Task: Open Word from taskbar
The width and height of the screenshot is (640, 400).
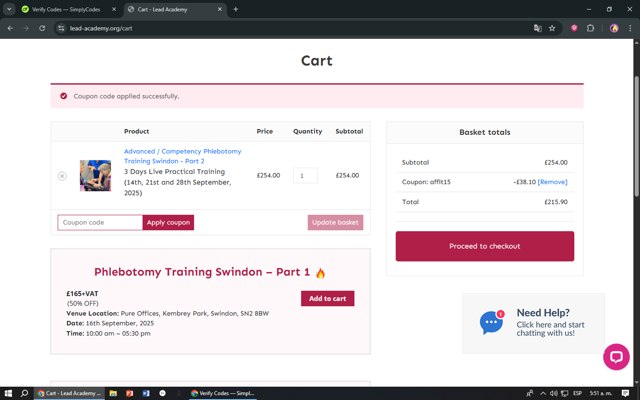Action: 146,393
